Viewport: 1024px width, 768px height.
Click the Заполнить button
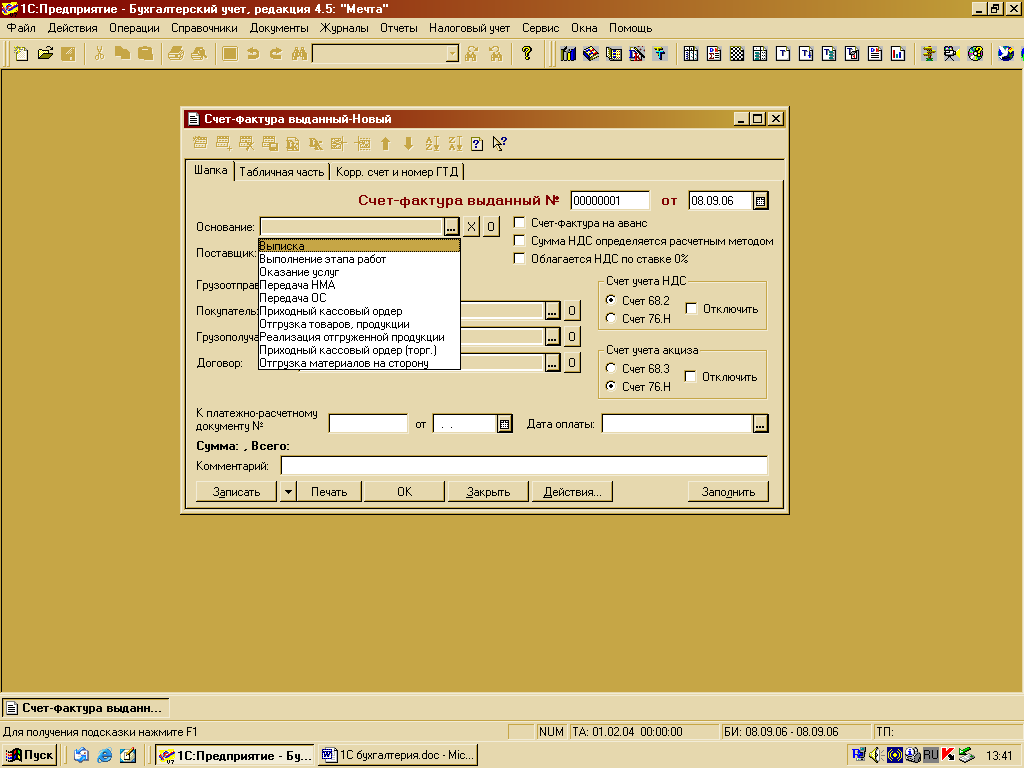(728, 492)
